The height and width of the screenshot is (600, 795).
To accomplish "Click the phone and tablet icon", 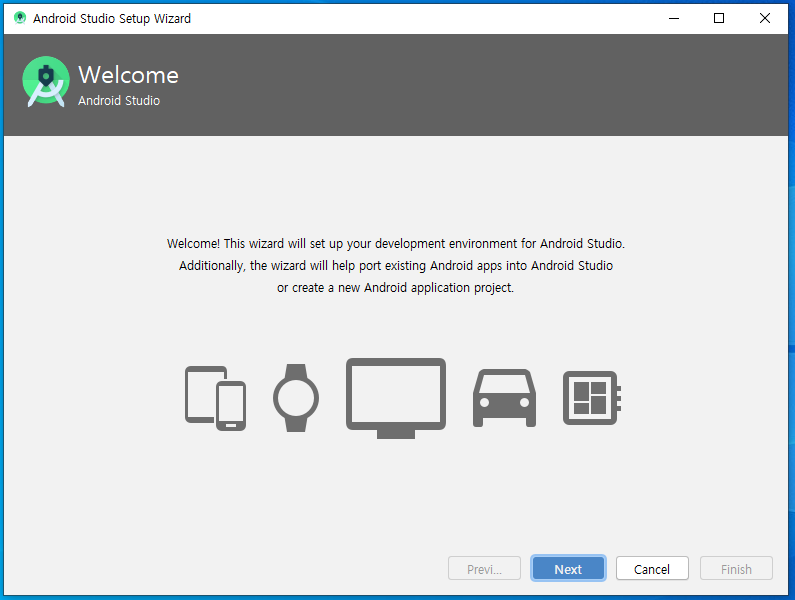I will tap(215, 398).
